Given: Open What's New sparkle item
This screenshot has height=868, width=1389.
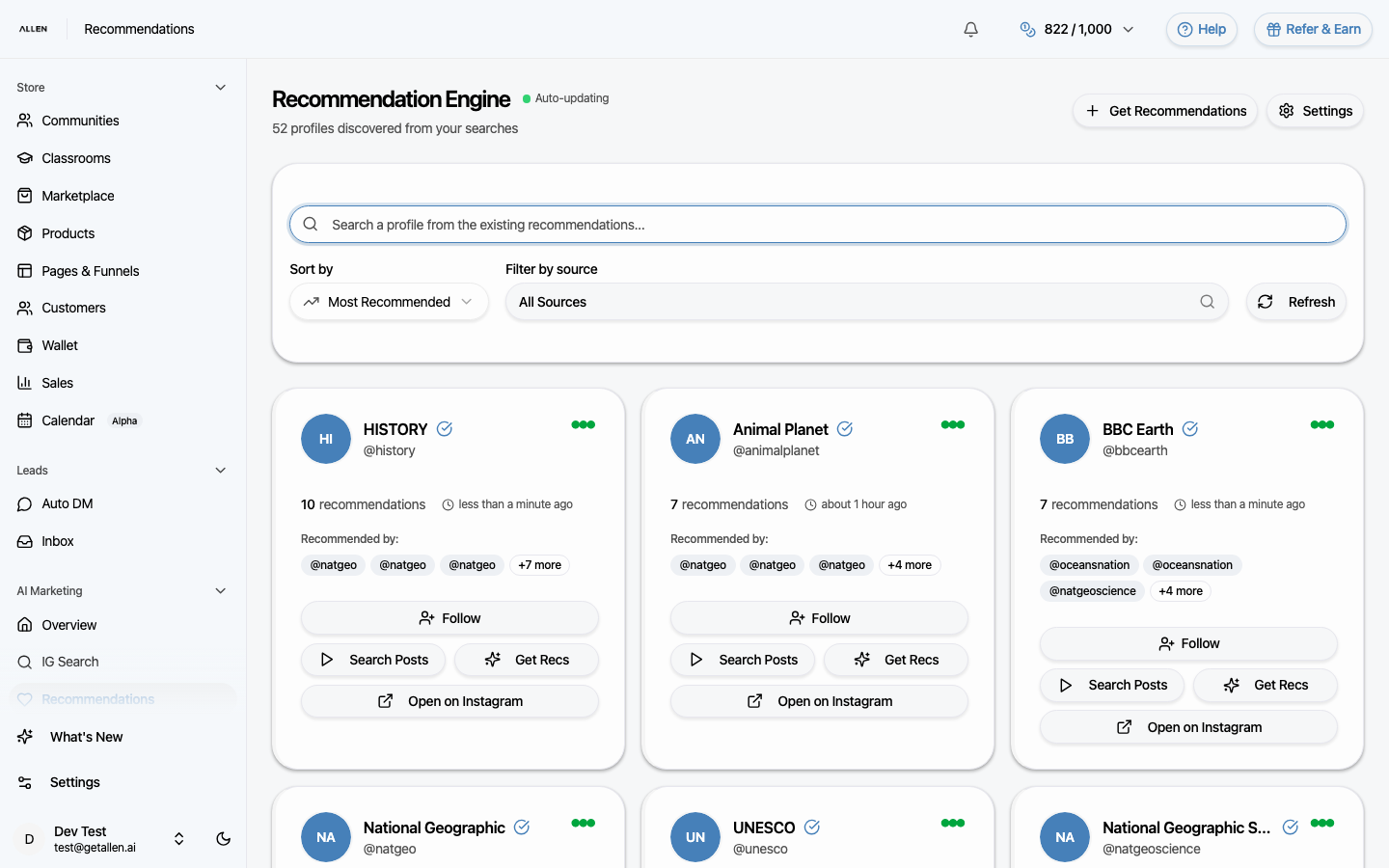Looking at the screenshot, I should 86,737.
